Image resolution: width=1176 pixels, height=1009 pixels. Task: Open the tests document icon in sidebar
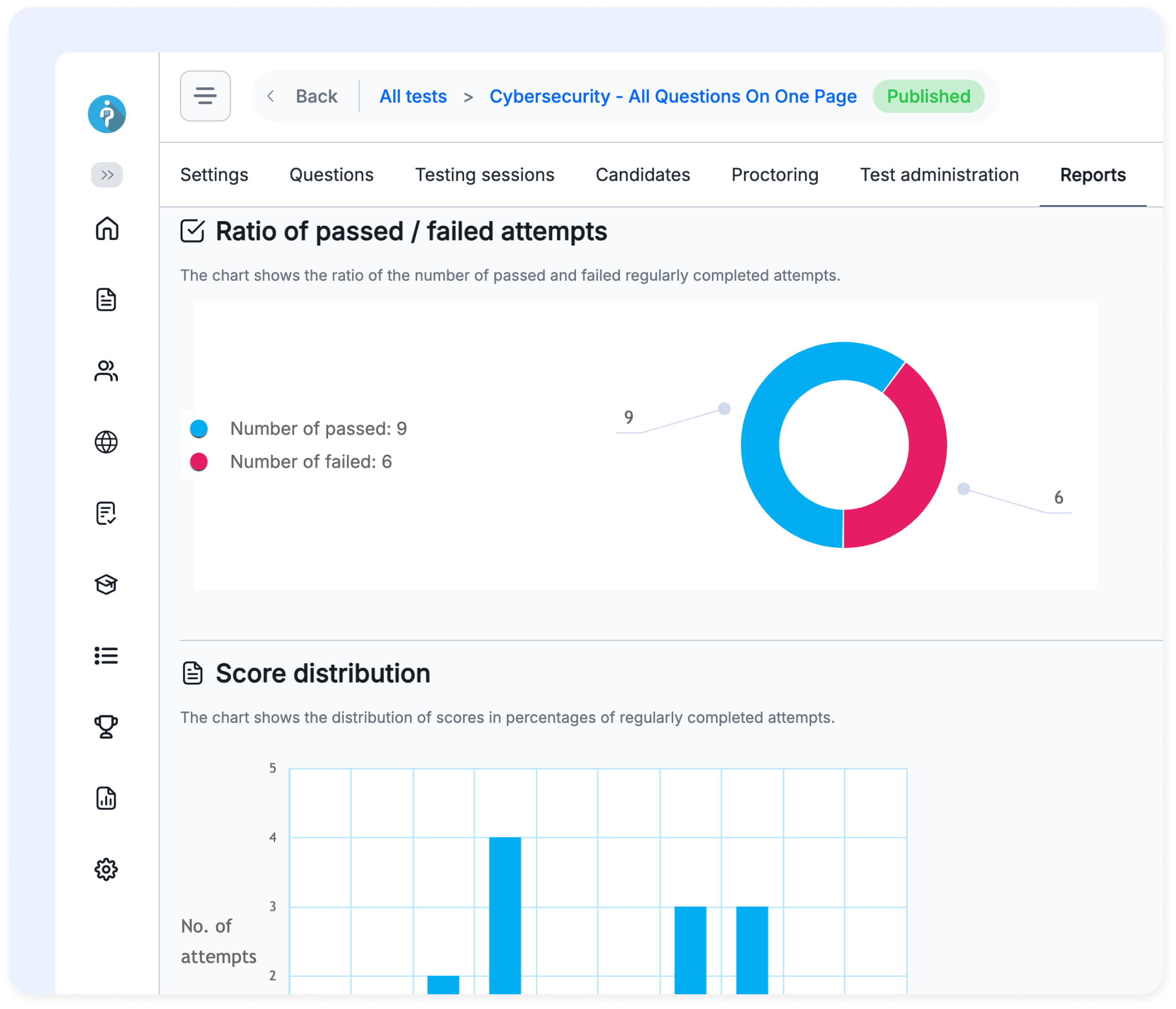[x=106, y=299]
